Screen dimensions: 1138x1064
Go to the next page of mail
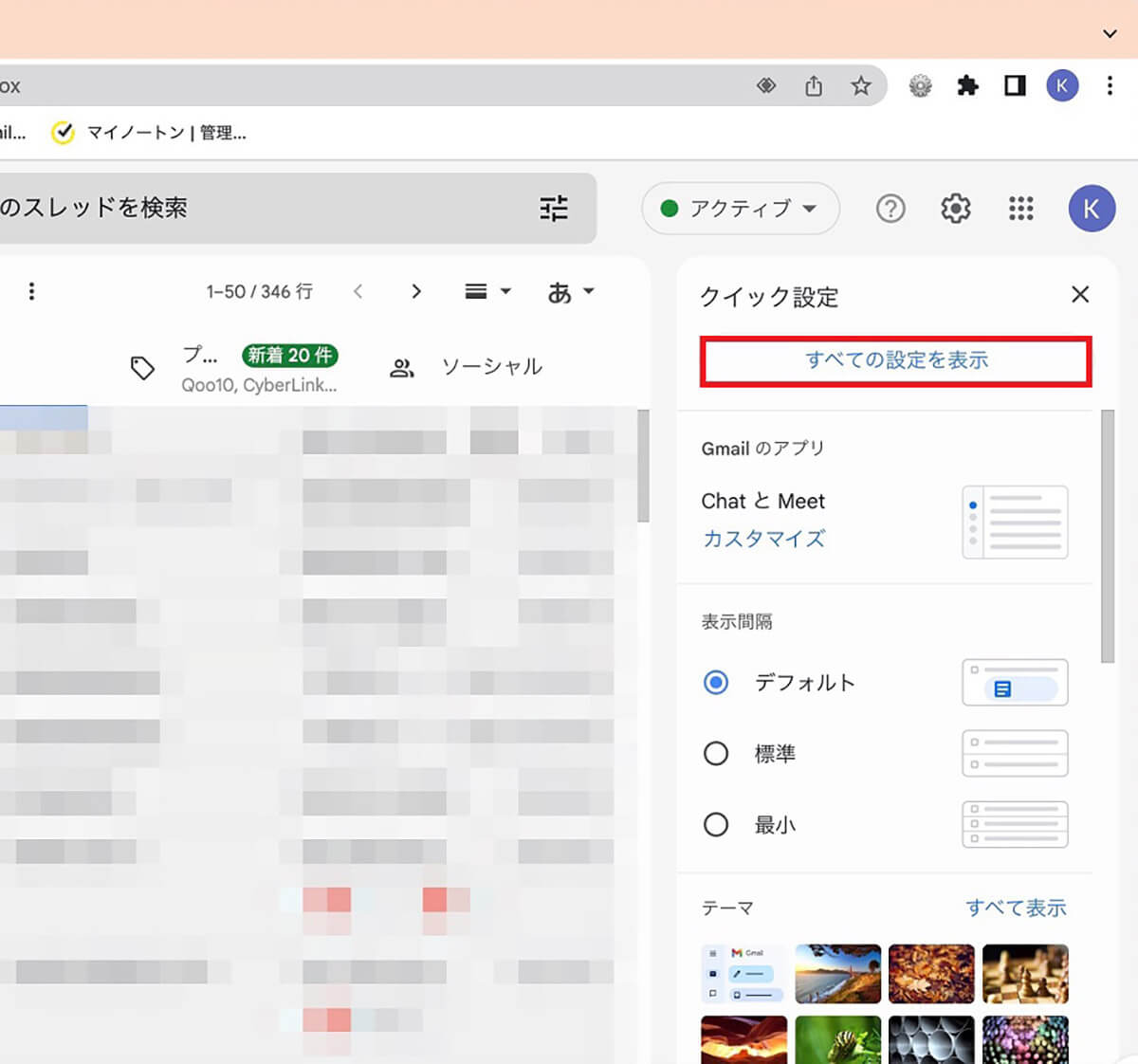(415, 291)
